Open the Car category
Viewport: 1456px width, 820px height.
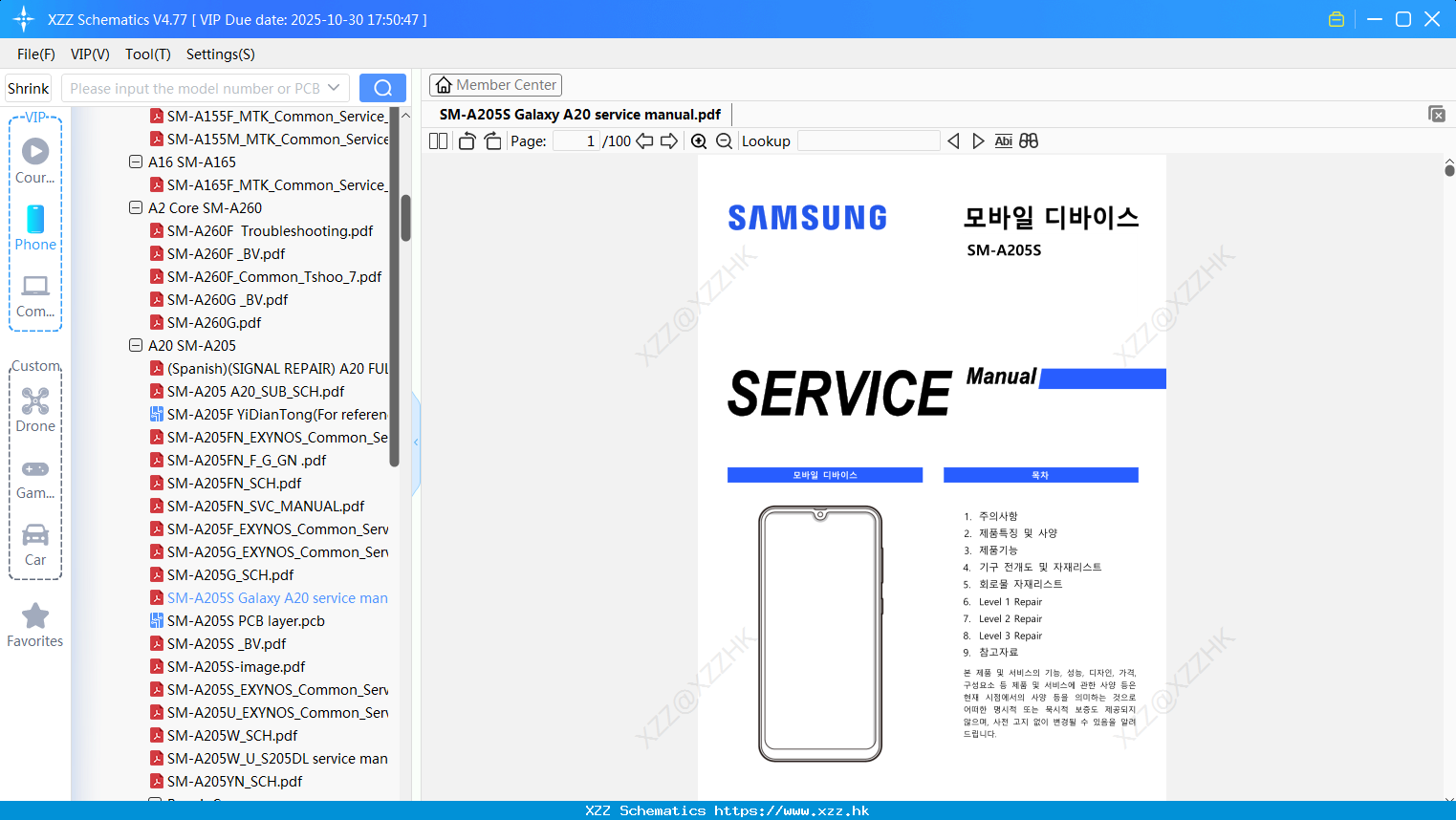point(35,545)
